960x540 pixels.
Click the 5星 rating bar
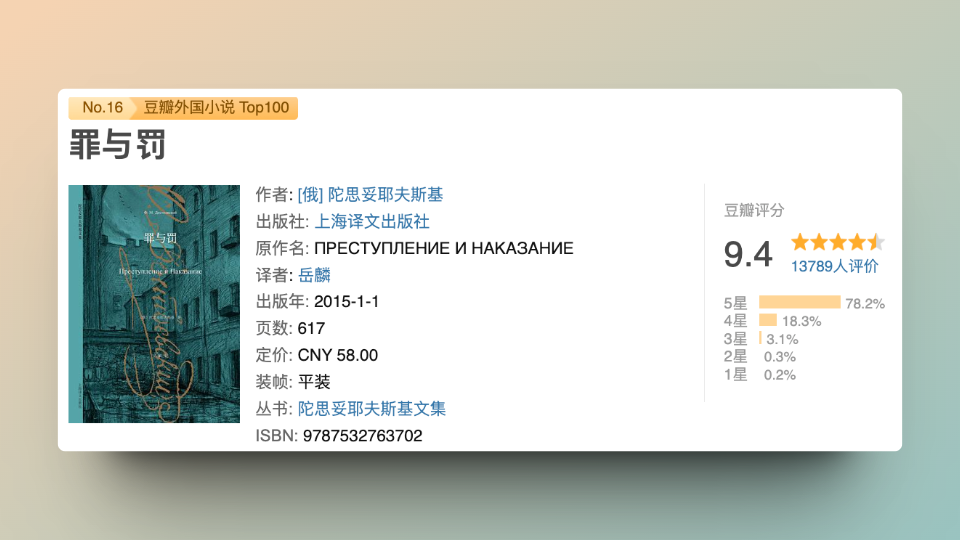coord(799,303)
